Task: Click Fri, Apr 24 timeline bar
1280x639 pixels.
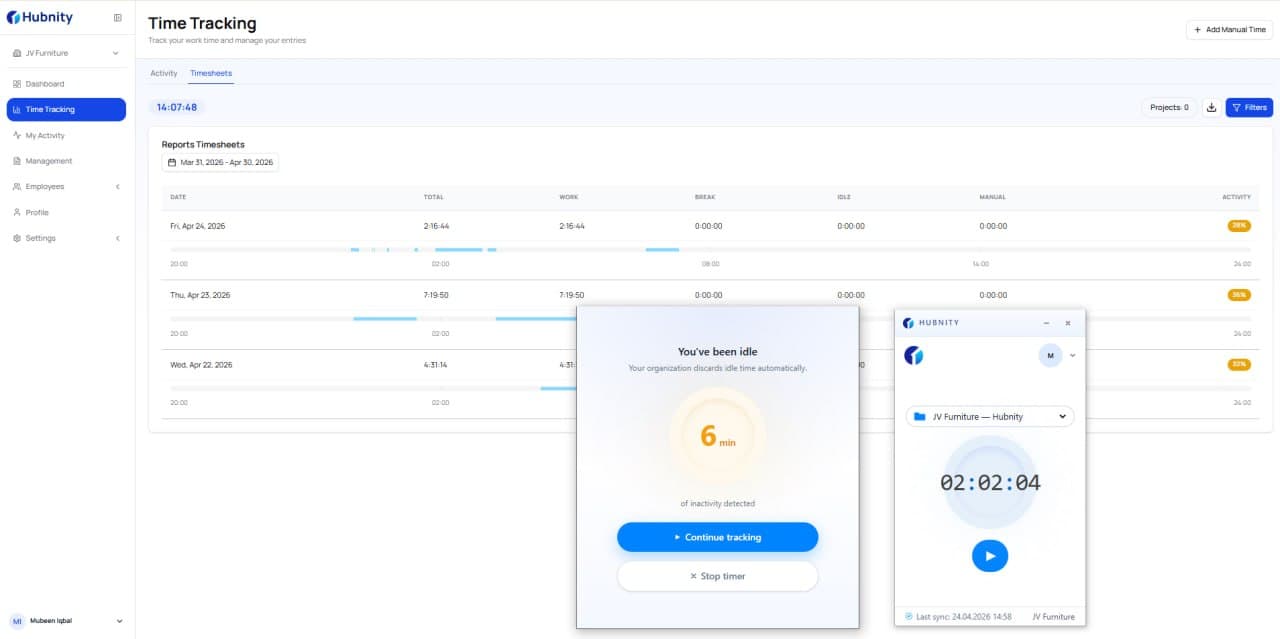Action: (x=710, y=249)
